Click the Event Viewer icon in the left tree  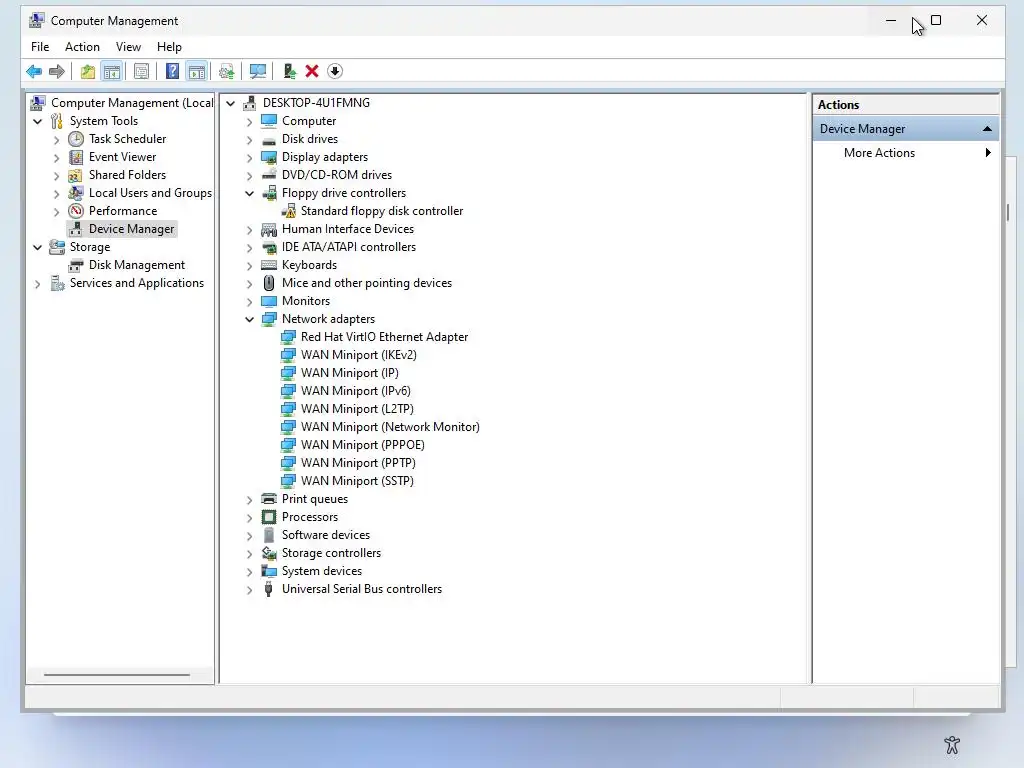click(76, 157)
